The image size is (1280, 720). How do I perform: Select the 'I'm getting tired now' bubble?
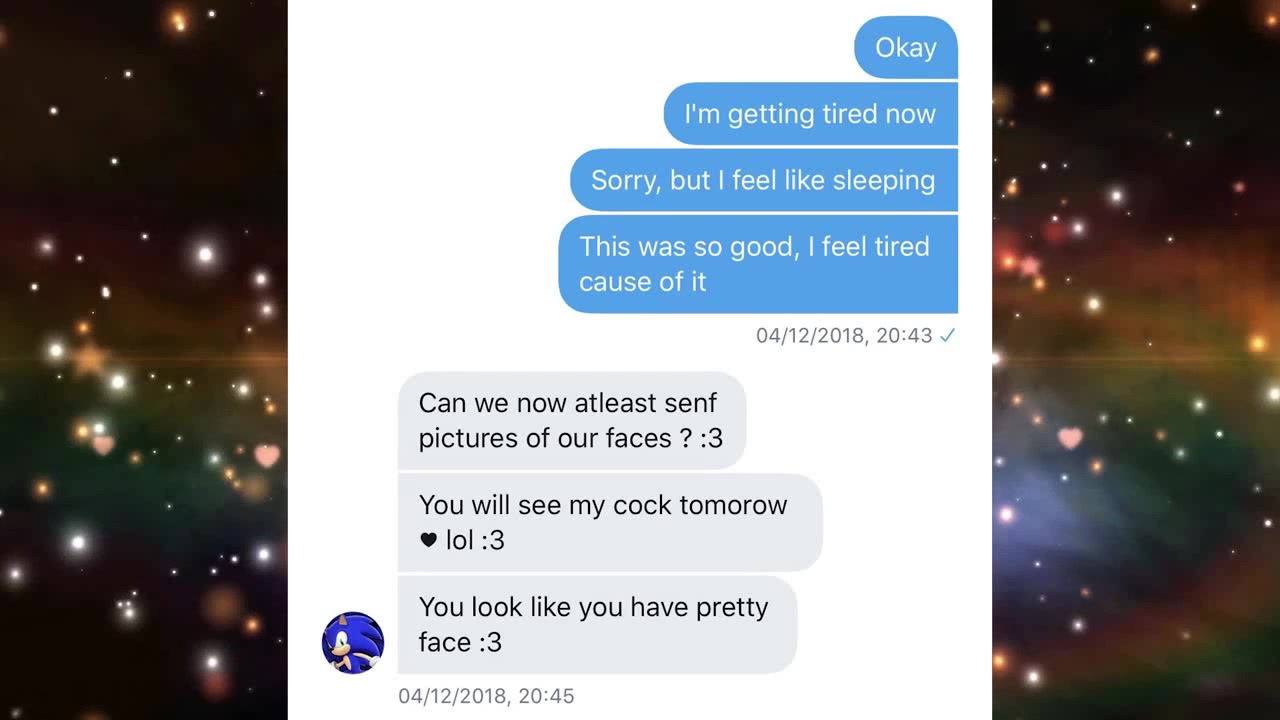click(x=809, y=113)
